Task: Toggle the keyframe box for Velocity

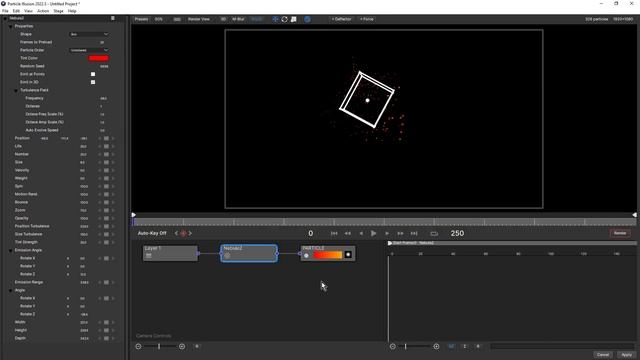Action: tap(106, 170)
